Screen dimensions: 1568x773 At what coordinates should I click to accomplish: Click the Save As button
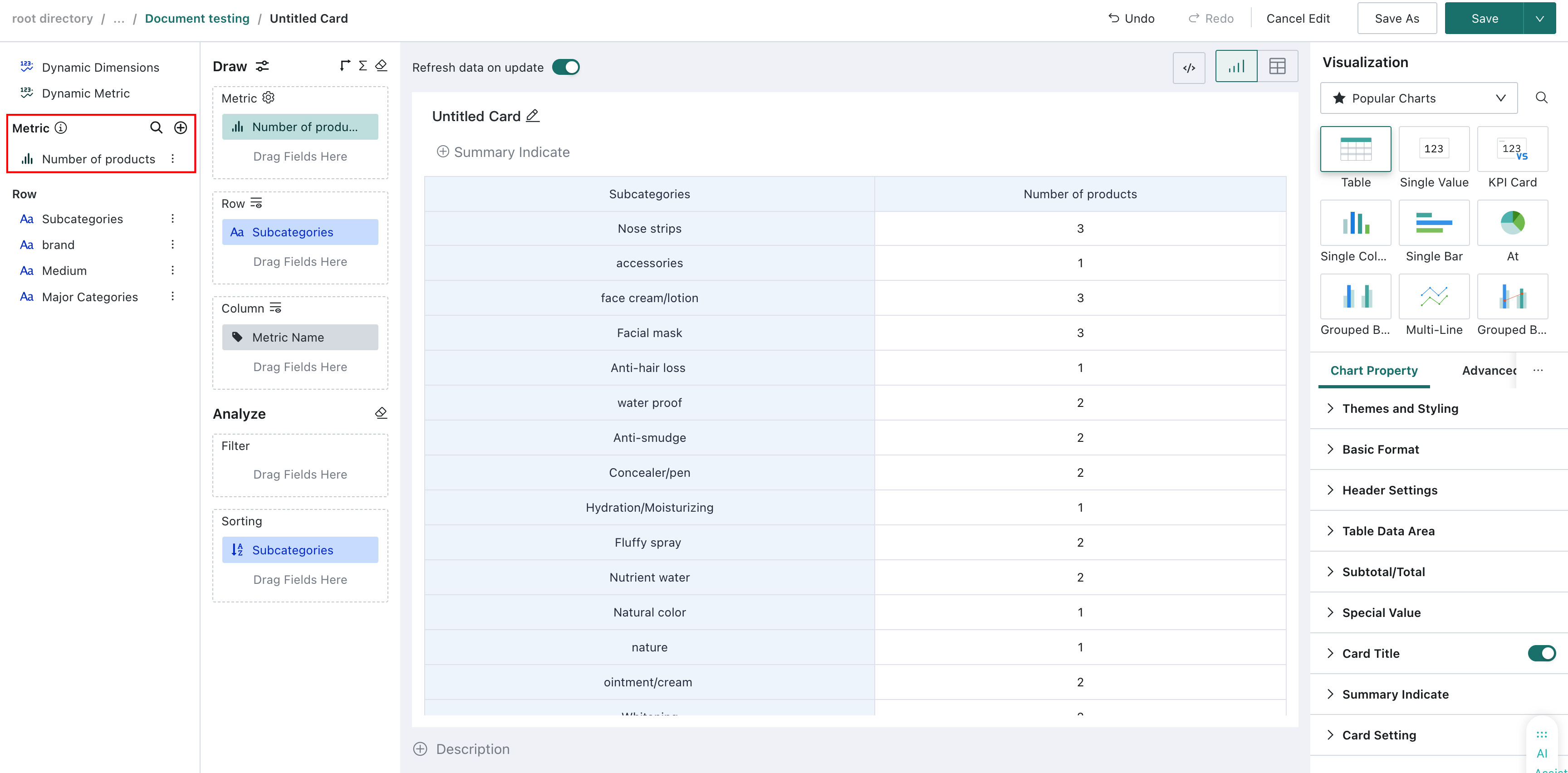tap(1396, 18)
